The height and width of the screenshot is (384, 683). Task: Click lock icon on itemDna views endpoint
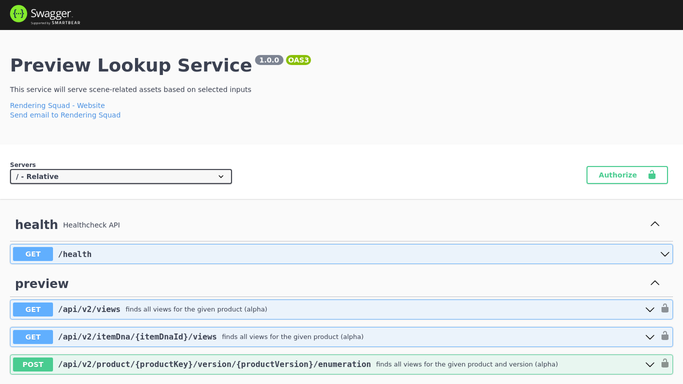click(x=665, y=336)
